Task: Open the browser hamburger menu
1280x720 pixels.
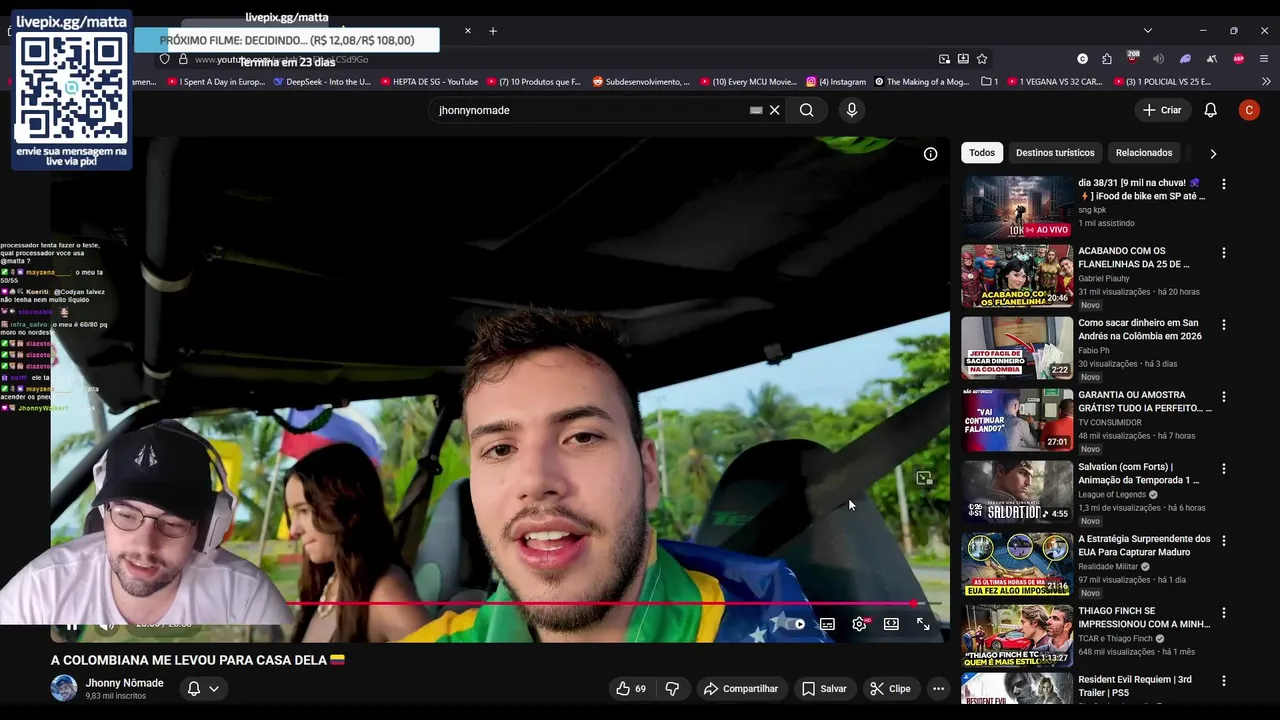Action: 1264,59
